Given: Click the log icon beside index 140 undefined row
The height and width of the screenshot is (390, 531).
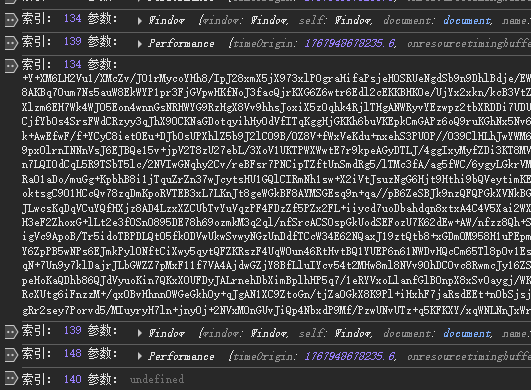Looking at the screenshot, I should [x=11, y=378].
